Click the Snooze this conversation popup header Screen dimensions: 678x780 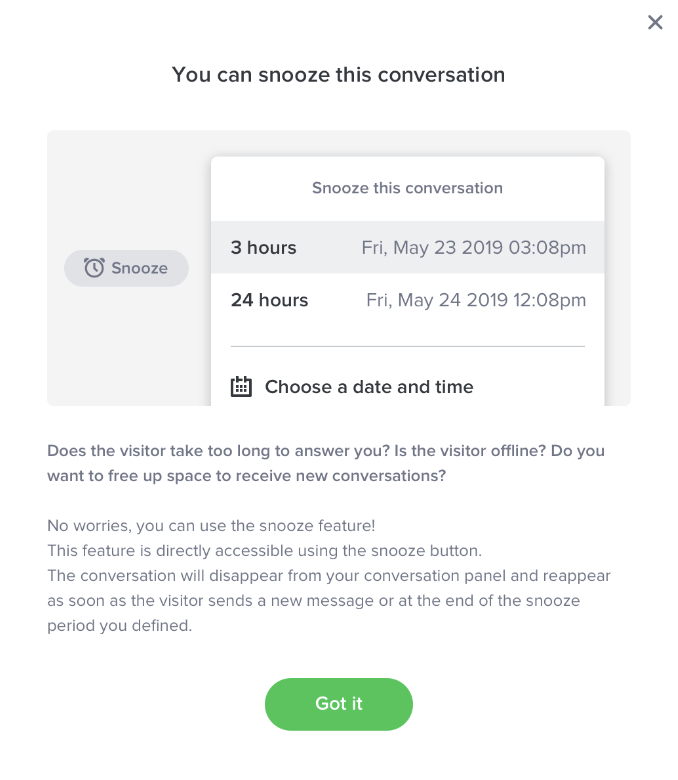tap(407, 188)
